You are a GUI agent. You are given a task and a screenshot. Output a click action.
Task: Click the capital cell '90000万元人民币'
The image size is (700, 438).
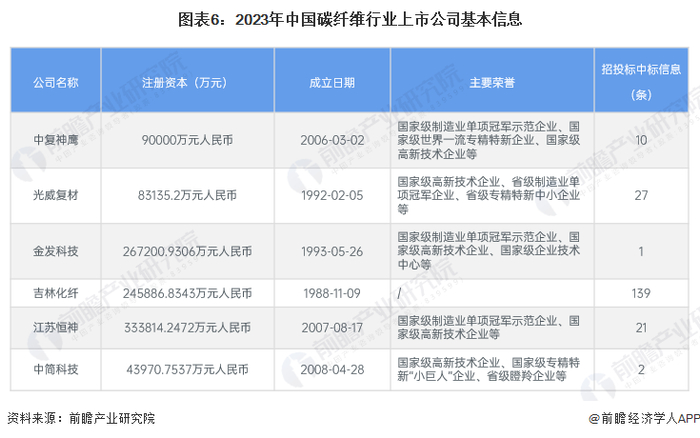(x=188, y=140)
